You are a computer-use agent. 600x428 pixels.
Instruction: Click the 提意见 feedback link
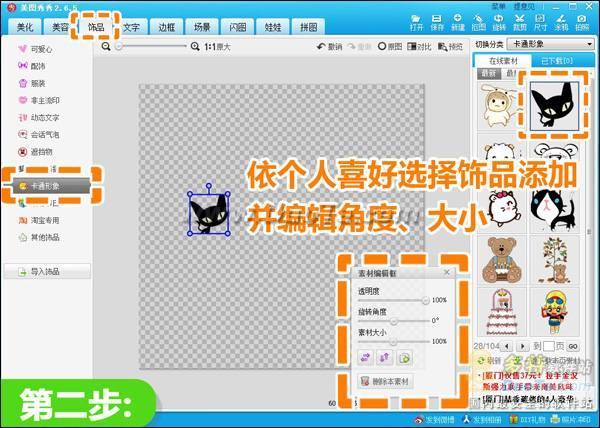coord(524,7)
